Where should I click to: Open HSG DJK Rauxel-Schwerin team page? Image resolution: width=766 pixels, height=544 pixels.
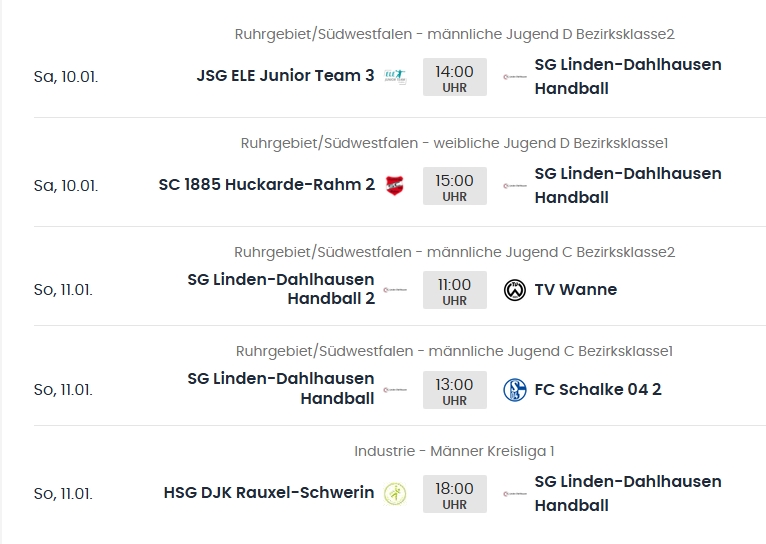tap(269, 493)
